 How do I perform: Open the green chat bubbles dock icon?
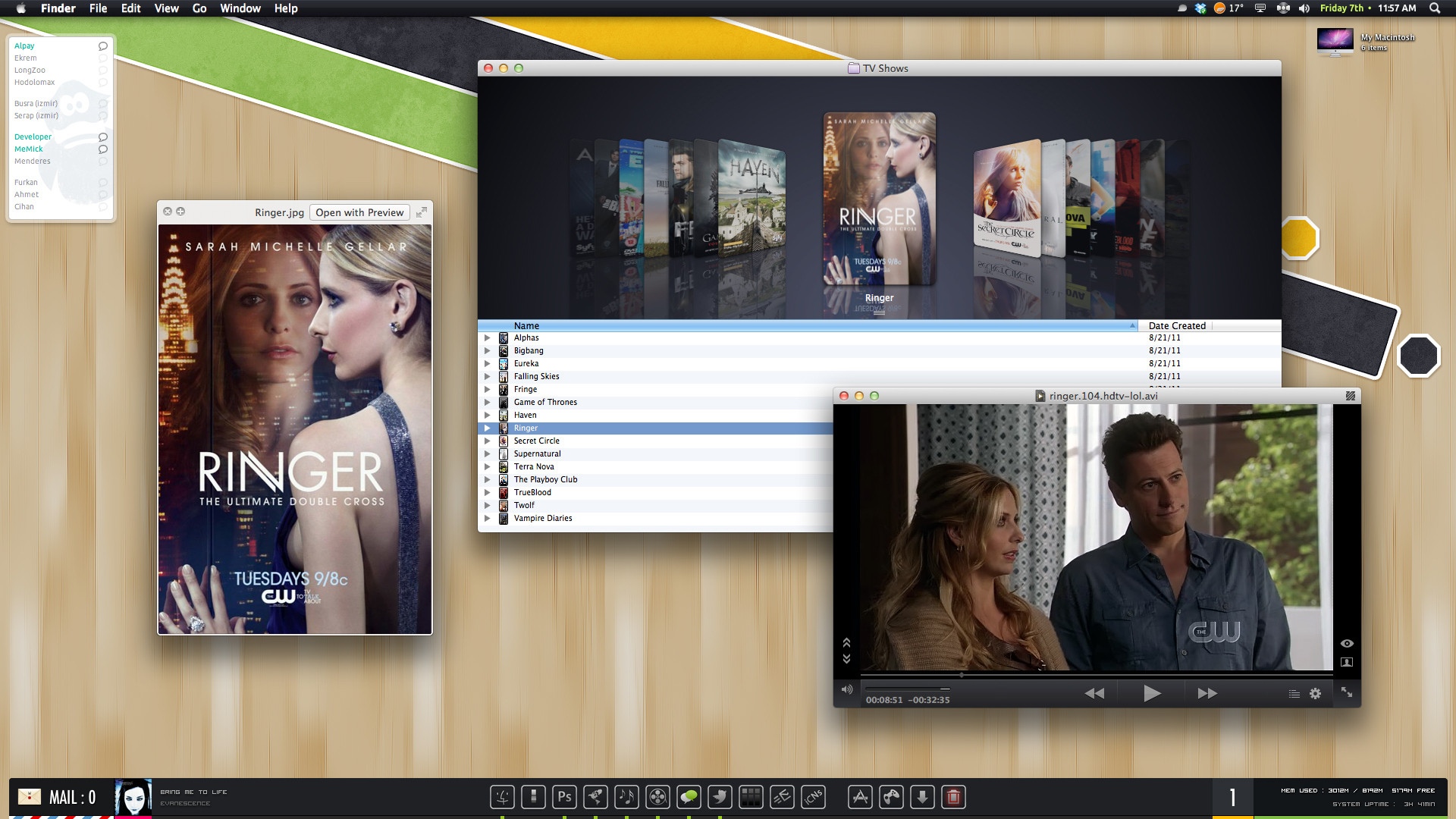point(689,797)
